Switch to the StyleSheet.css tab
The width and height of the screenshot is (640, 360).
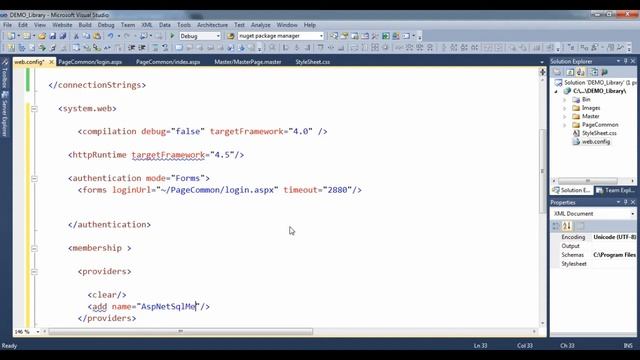tap(313, 62)
